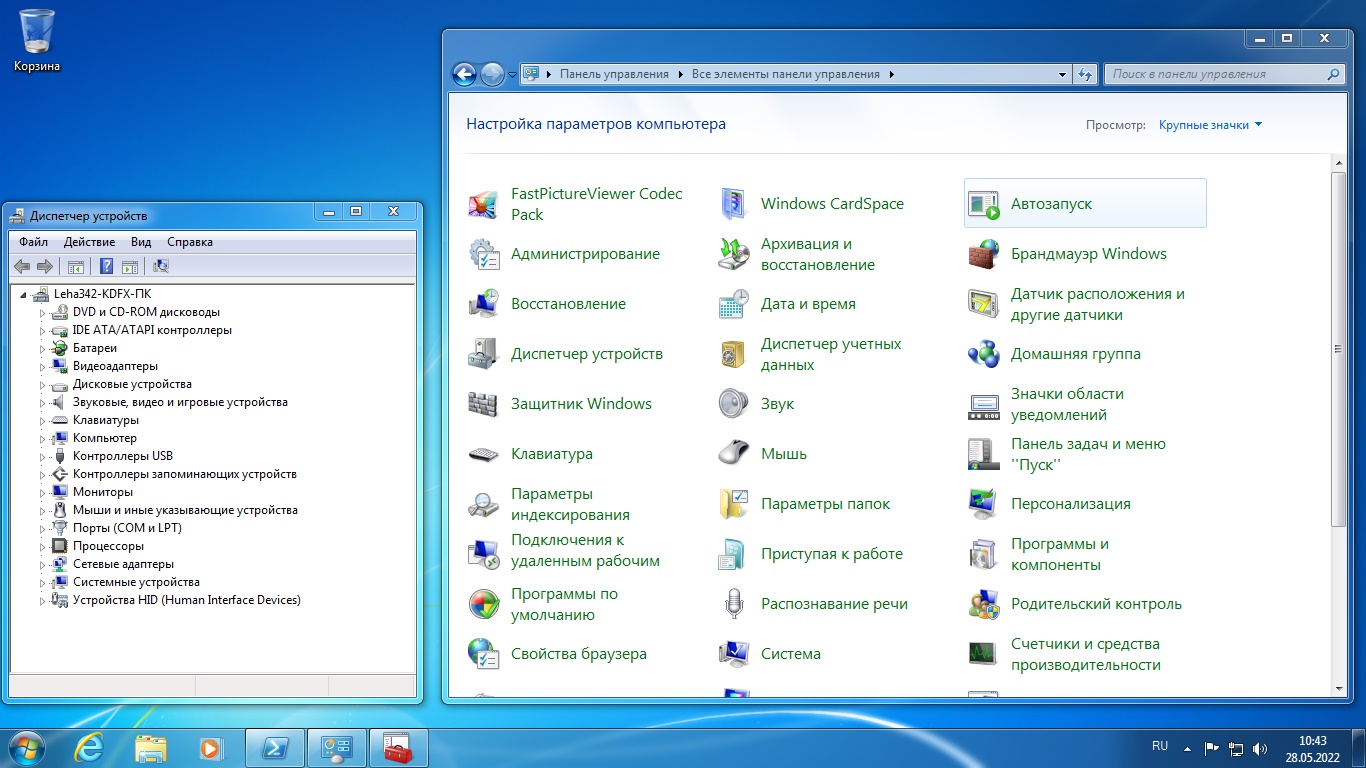
Task: Open the Звук (Sound) control panel icon
Action: click(x=734, y=404)
